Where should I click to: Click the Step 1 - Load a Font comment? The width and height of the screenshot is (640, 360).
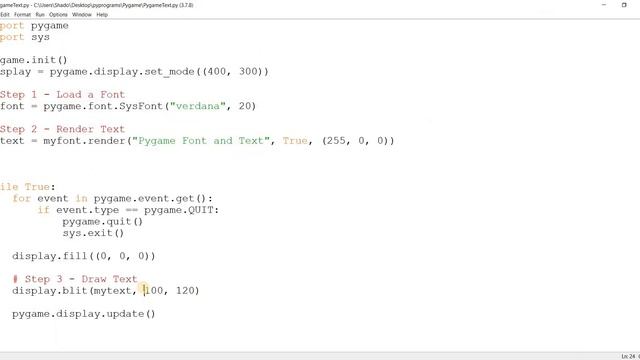coord(62,95)
